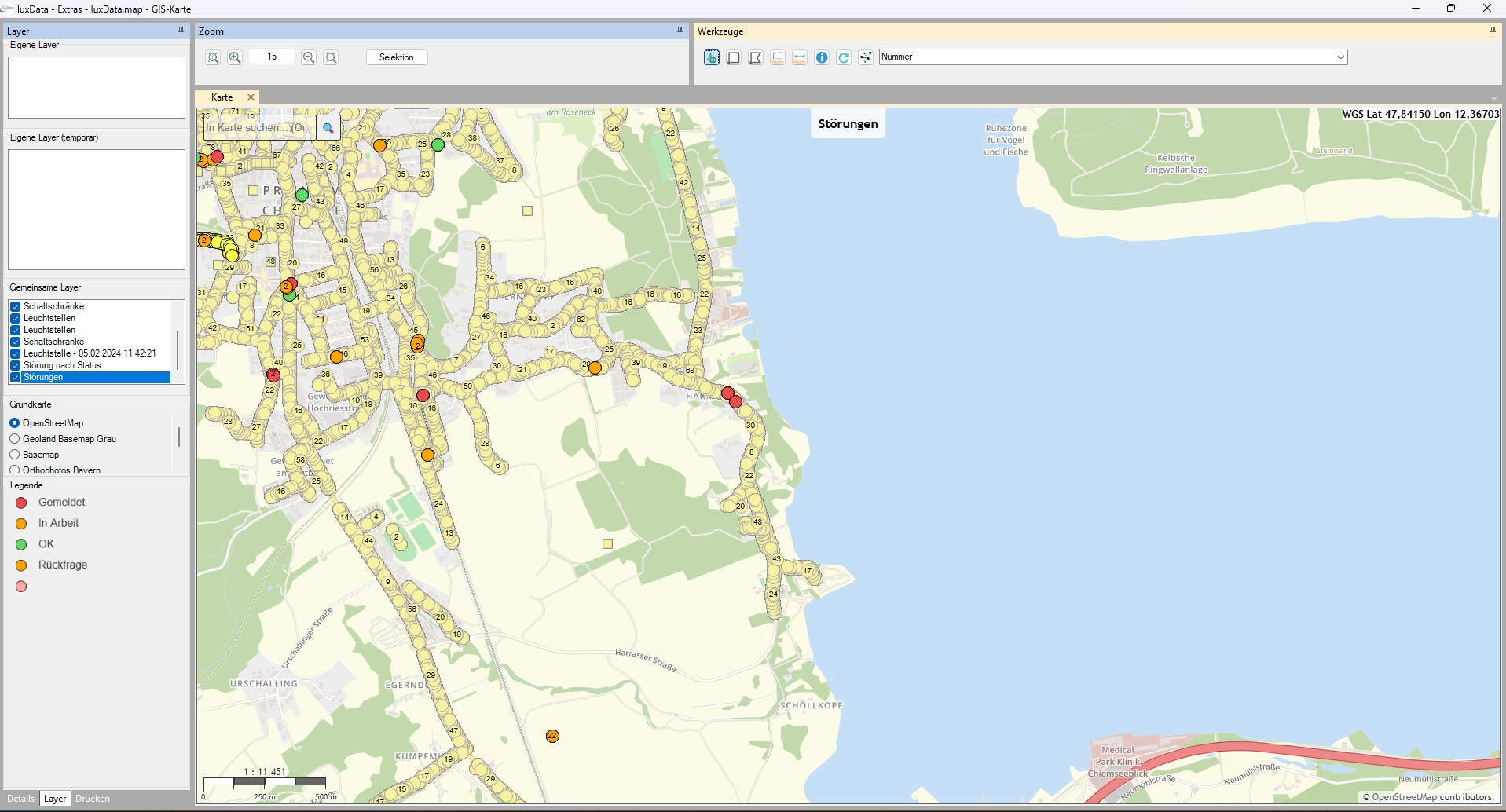Open the Nummer dropdown list
The width and height of the screenshot is (1506, 812).
[x=1340, y=57]
